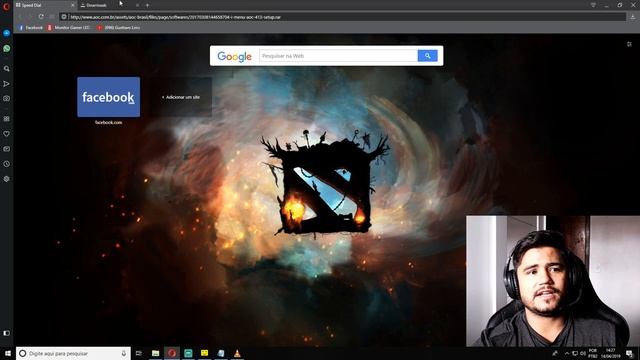
Task: Select the Opera icon on taskbar
Action: point(172,353)
